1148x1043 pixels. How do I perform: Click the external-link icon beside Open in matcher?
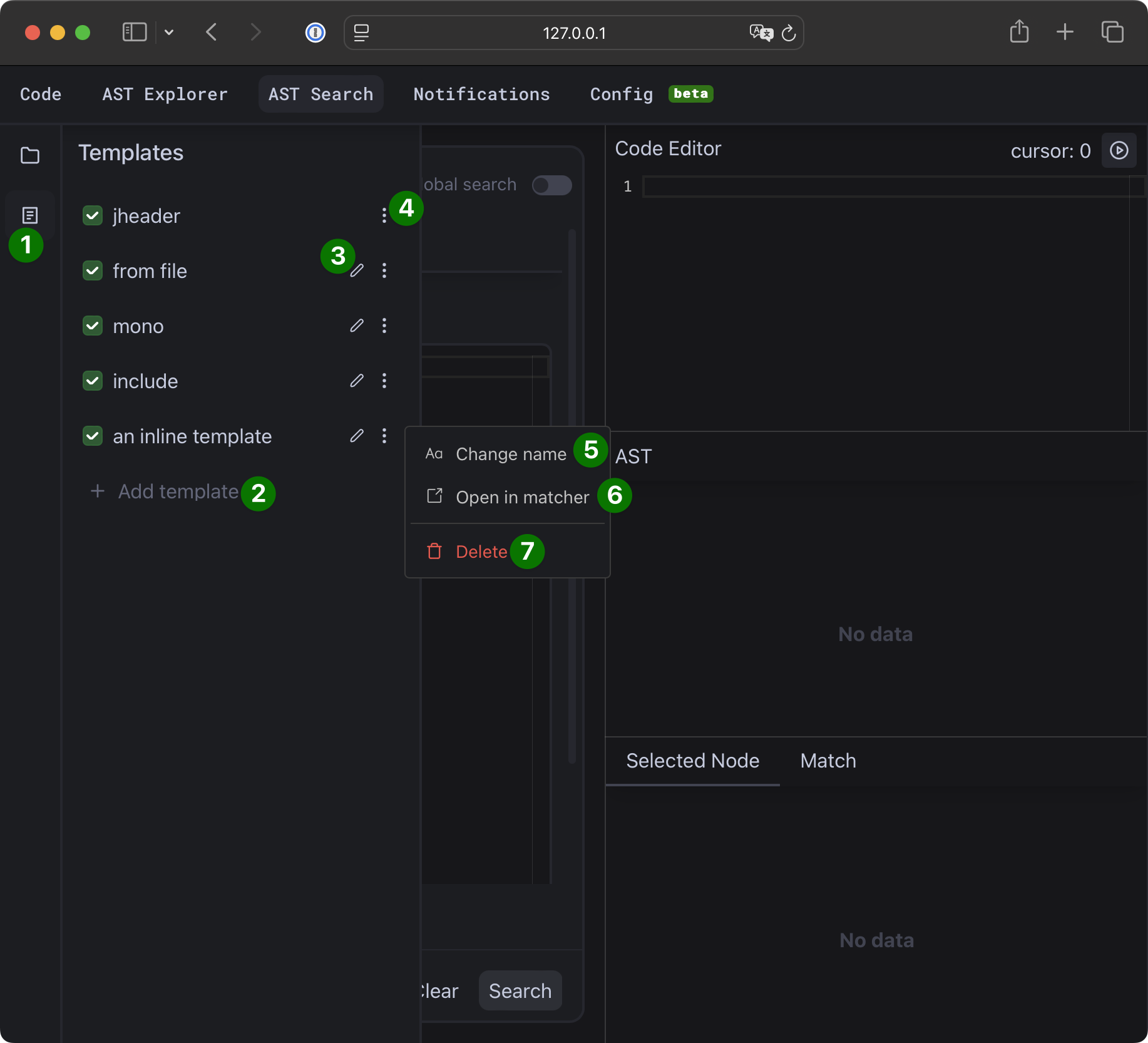(434, 496)
